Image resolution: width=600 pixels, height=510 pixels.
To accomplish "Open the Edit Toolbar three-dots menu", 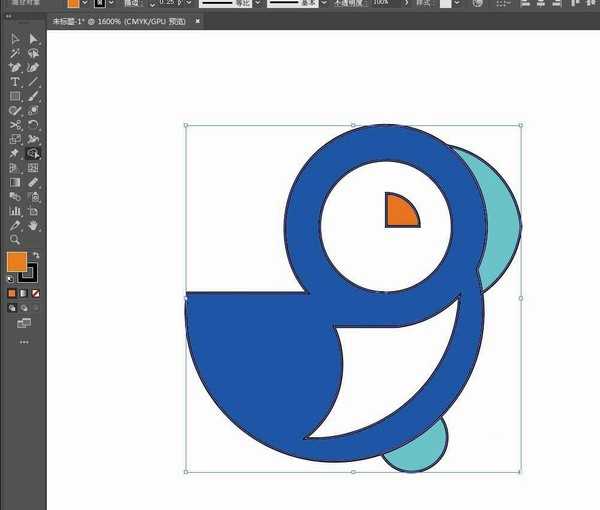I will click(24, 342).
